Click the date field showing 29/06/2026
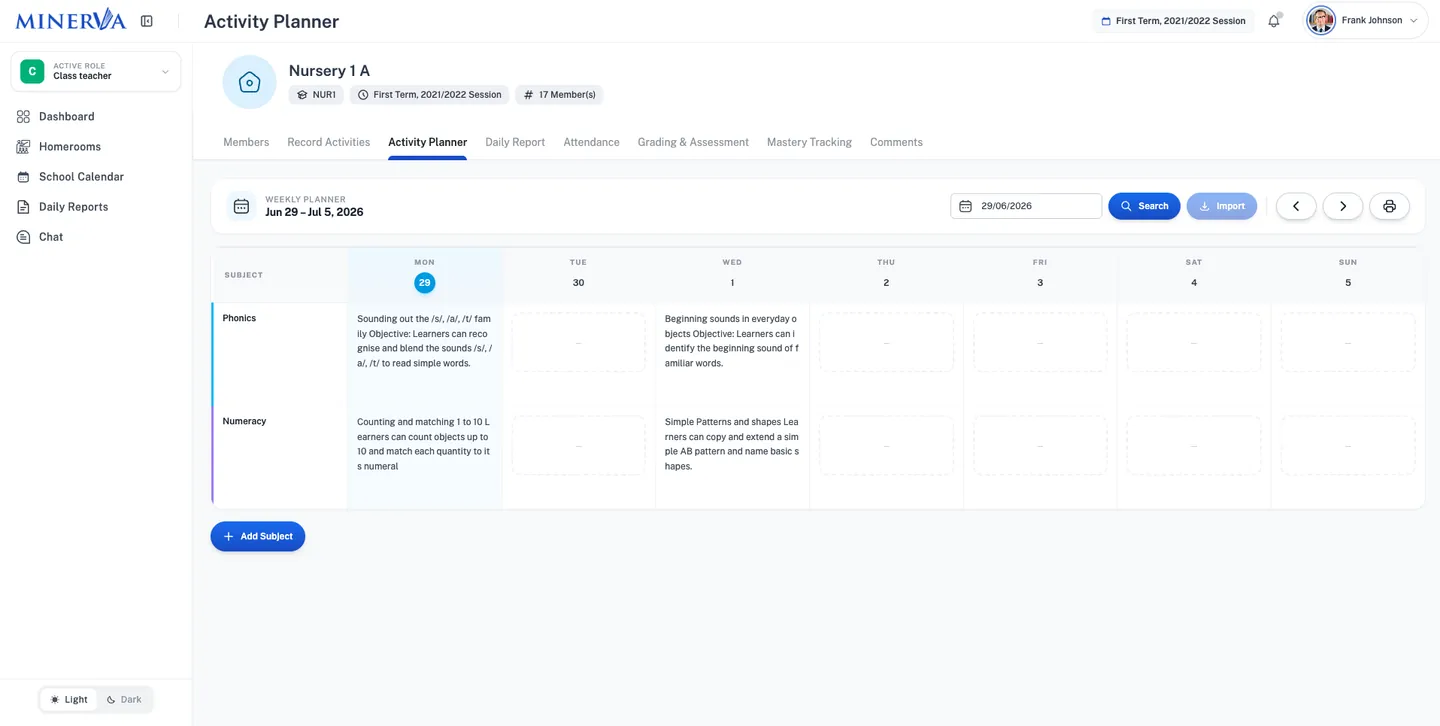The image size is (1440, 726). [x=1026, y=206]
